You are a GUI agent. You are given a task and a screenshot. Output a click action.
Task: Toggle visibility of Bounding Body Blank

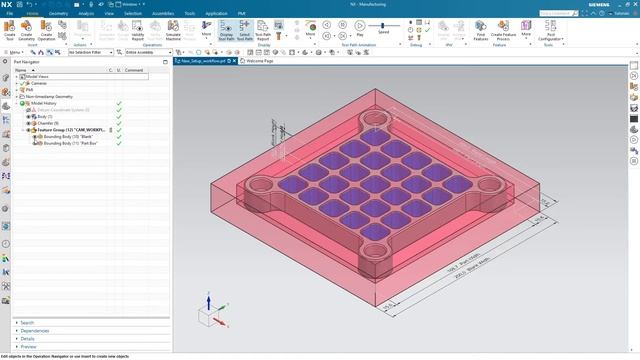pos(35,137)
